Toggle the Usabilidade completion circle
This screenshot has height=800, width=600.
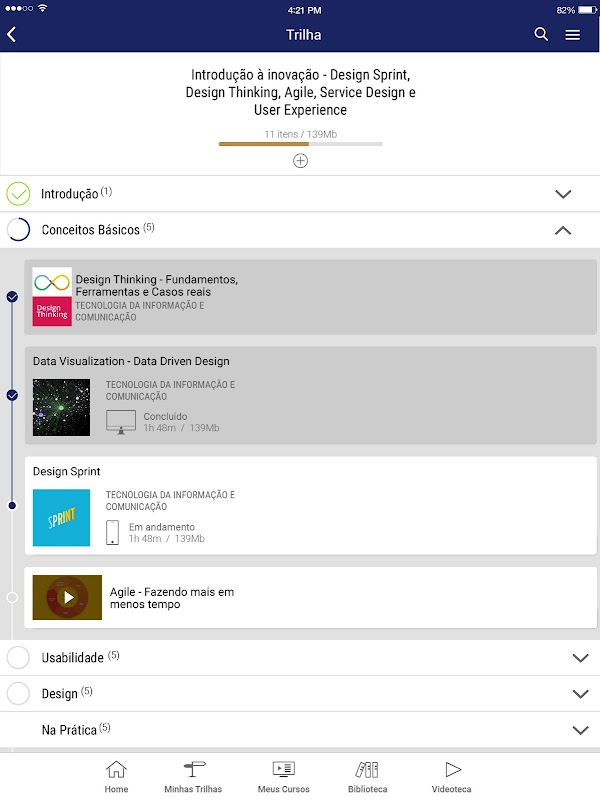pos(18,657)
